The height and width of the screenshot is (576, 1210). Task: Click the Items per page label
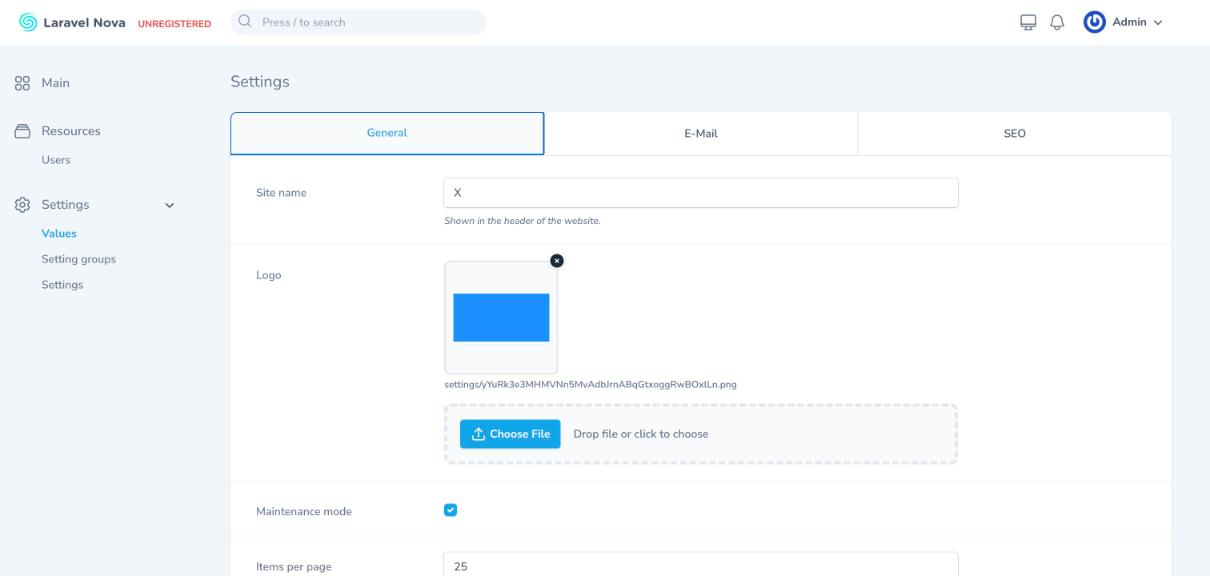pyautogui.click(x=294, y=567)
